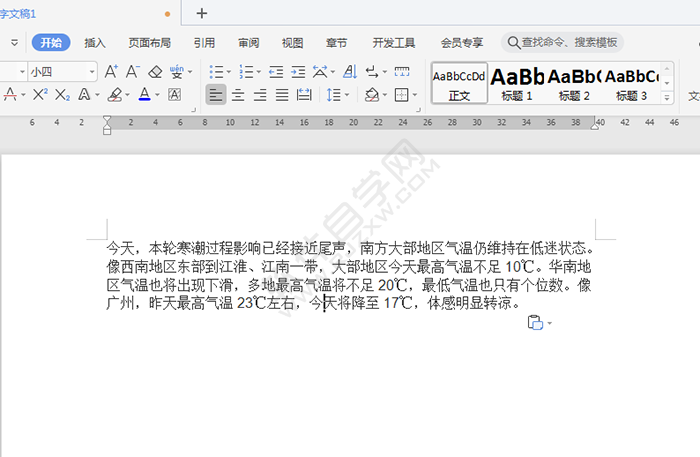Apply bulleted list formatting
The width and height of the screenshot is (700, 457).
217,72
